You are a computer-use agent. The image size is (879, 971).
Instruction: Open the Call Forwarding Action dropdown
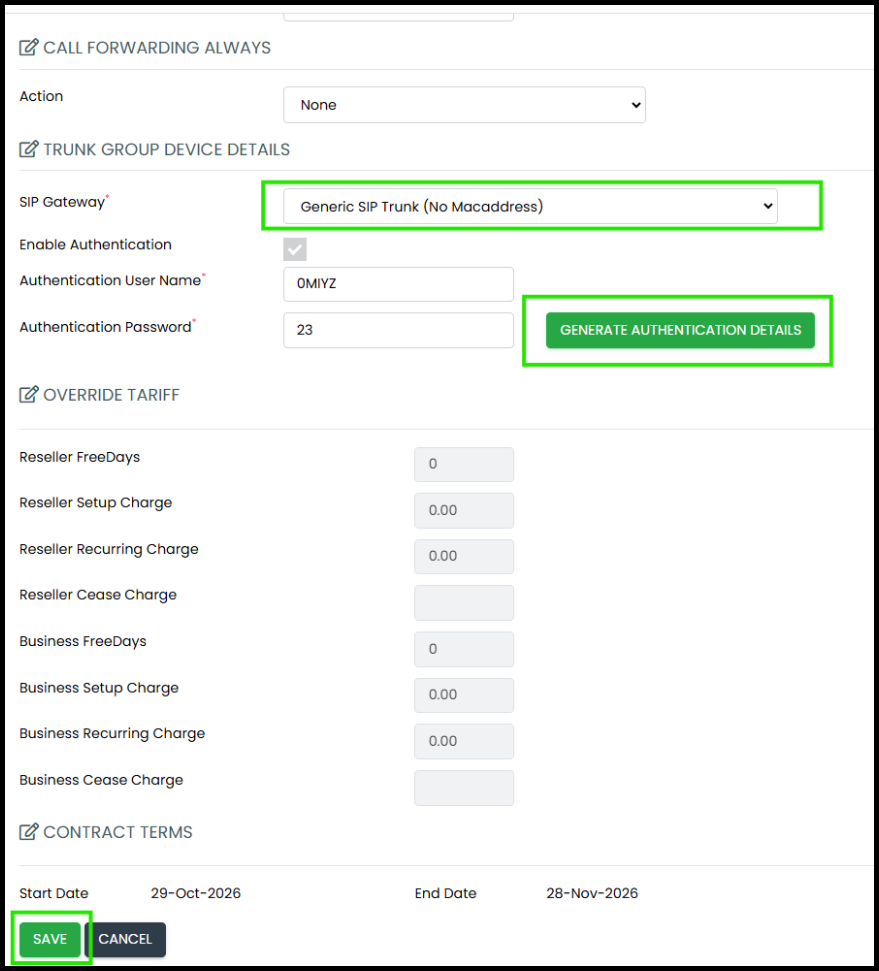465,105
